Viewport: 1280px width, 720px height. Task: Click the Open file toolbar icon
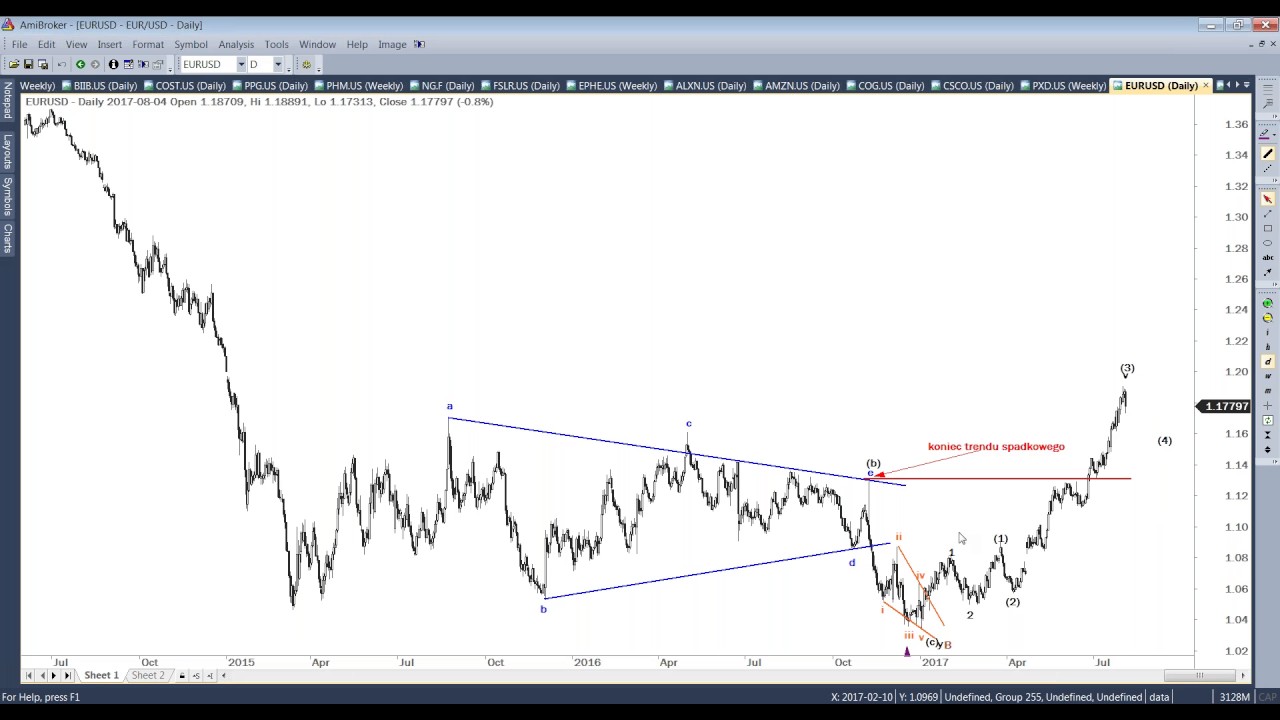click(x=14, y=64)
